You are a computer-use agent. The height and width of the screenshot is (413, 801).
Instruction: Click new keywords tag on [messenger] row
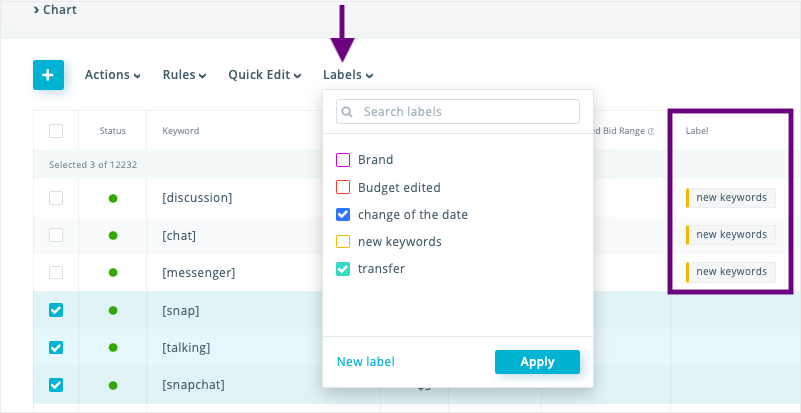point(731,272)
